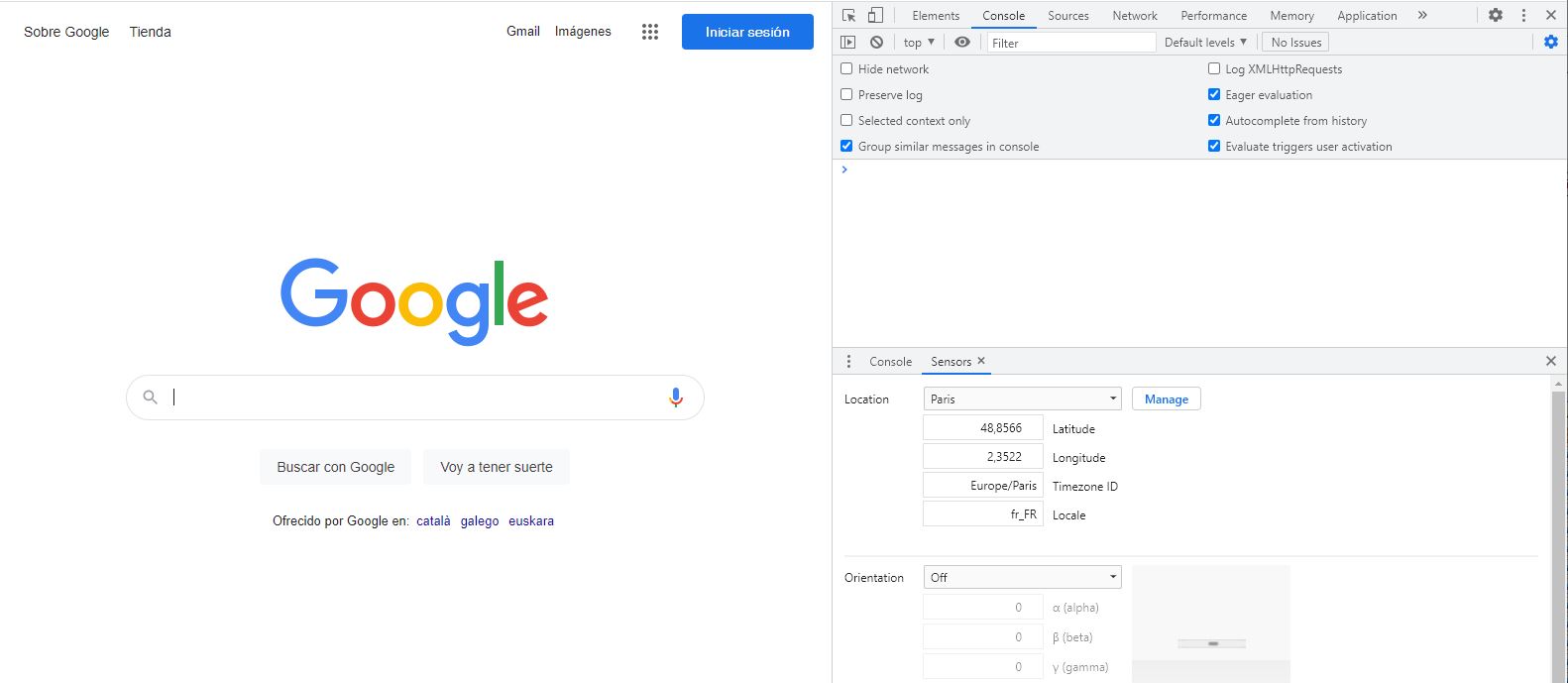Click the blue console settings gear
1568x683 pixels.
[x=1551, y=42]
